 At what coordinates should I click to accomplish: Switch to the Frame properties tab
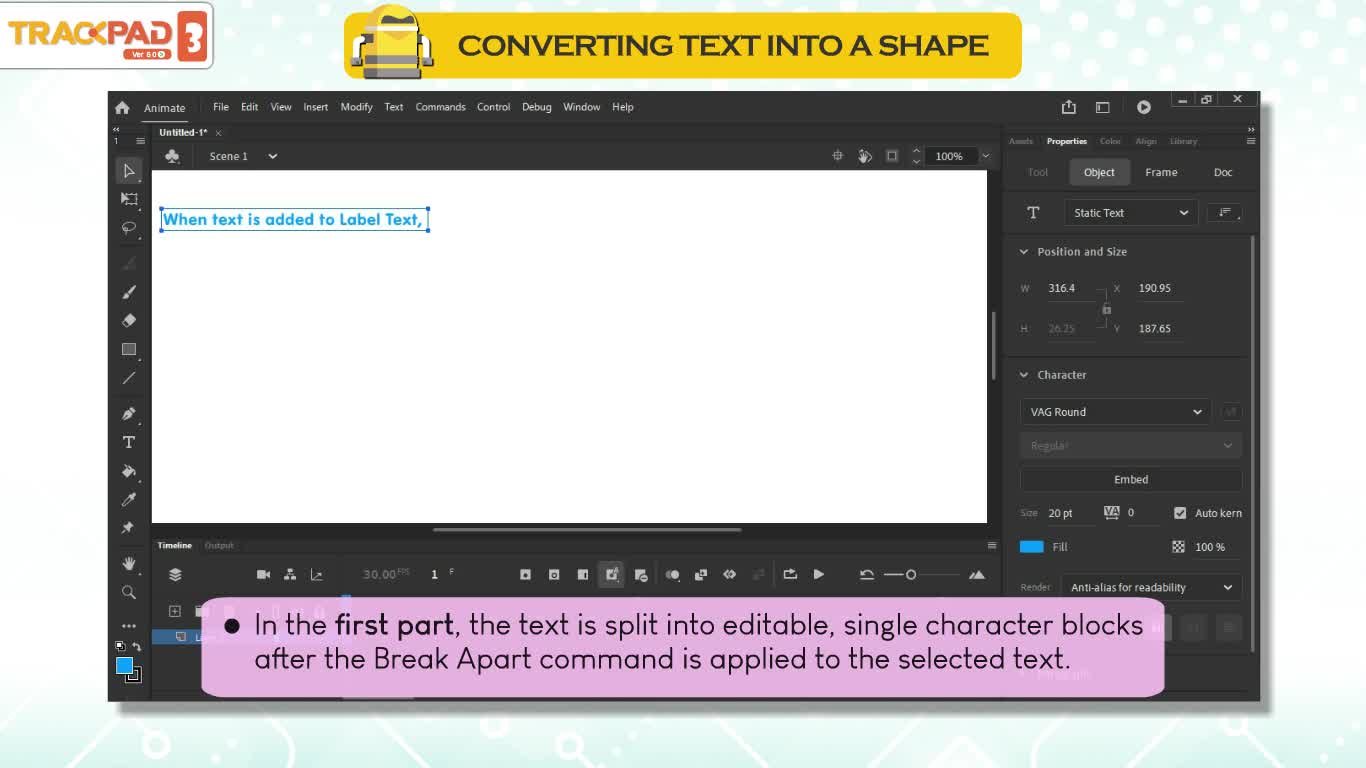1161,172
